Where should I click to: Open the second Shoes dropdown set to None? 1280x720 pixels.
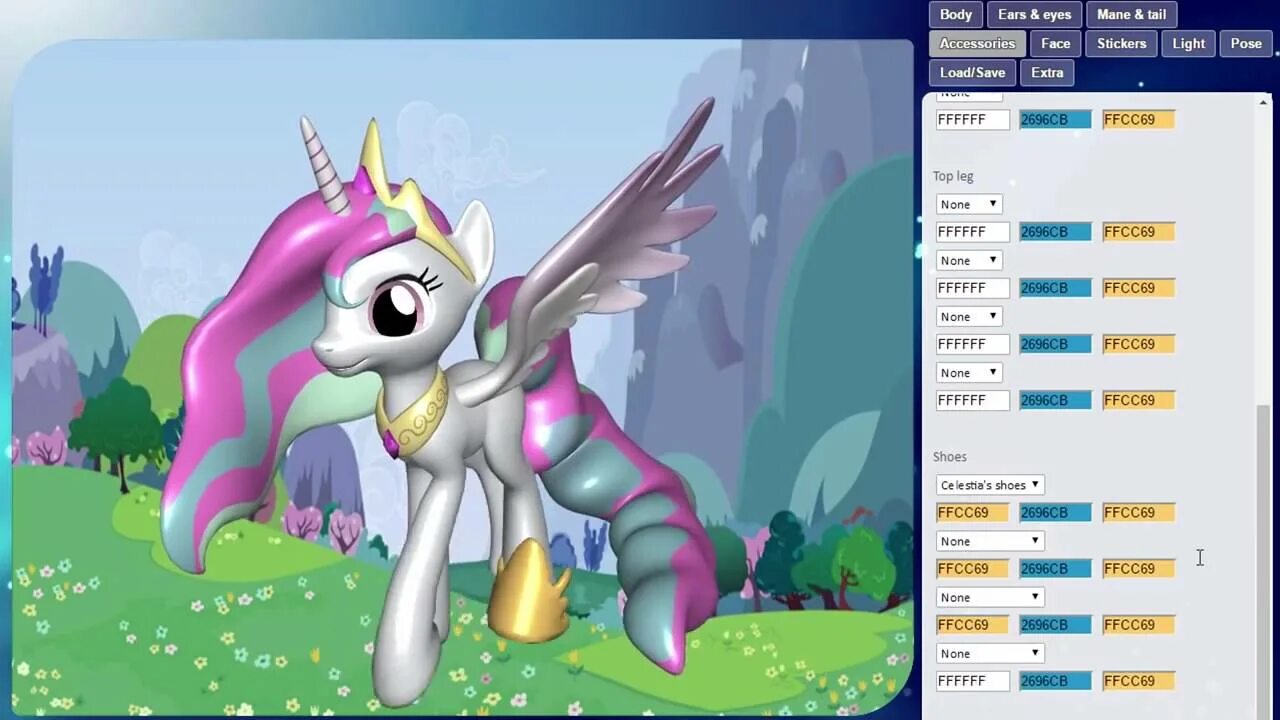coord(990,540)
